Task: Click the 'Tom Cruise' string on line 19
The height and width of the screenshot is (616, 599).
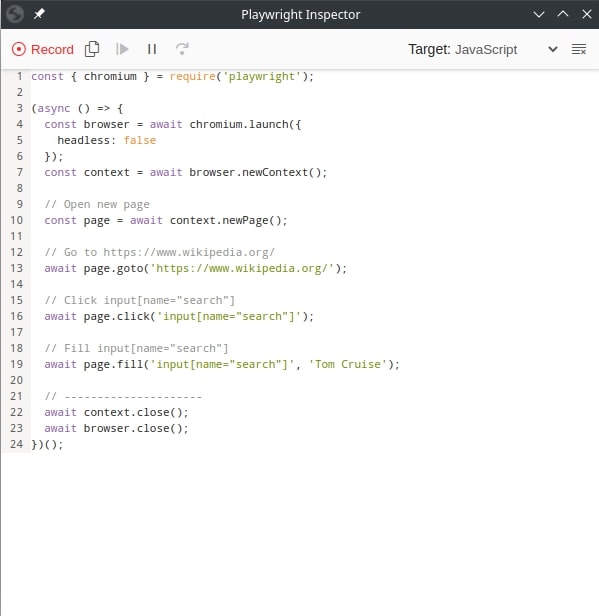Action: pyautogui.click(x=345, y=364)
